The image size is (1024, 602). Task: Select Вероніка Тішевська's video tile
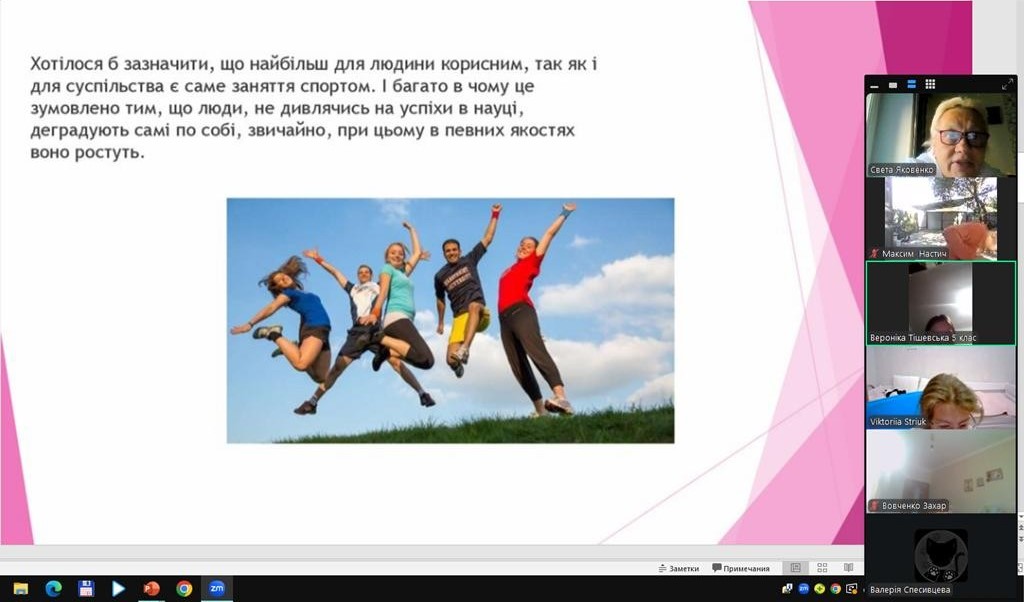tap(940, 303)
